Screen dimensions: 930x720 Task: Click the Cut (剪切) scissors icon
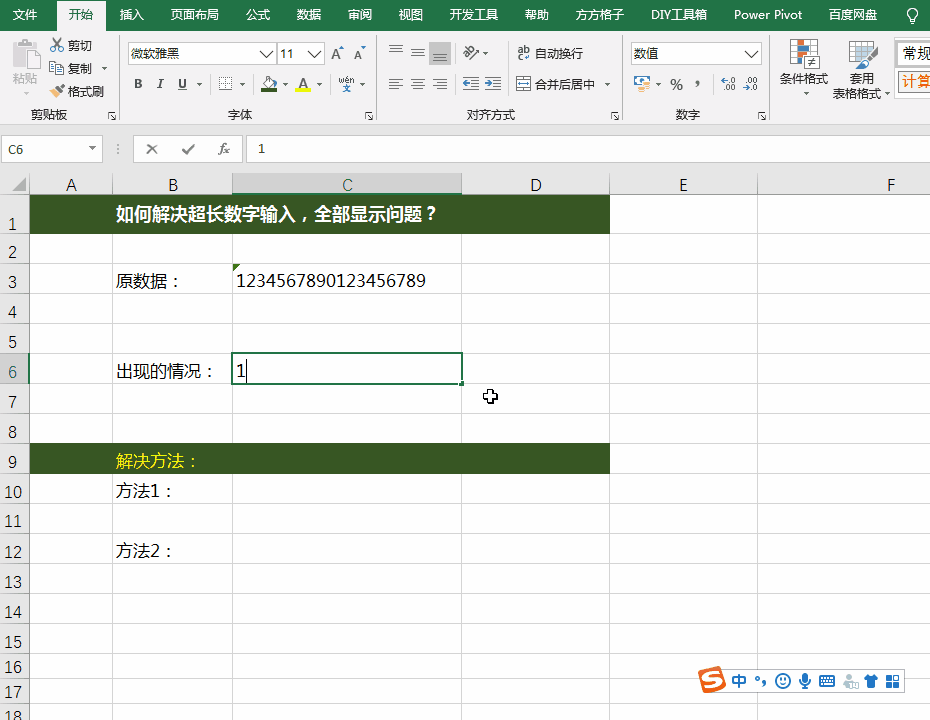(x=57, y=45)
